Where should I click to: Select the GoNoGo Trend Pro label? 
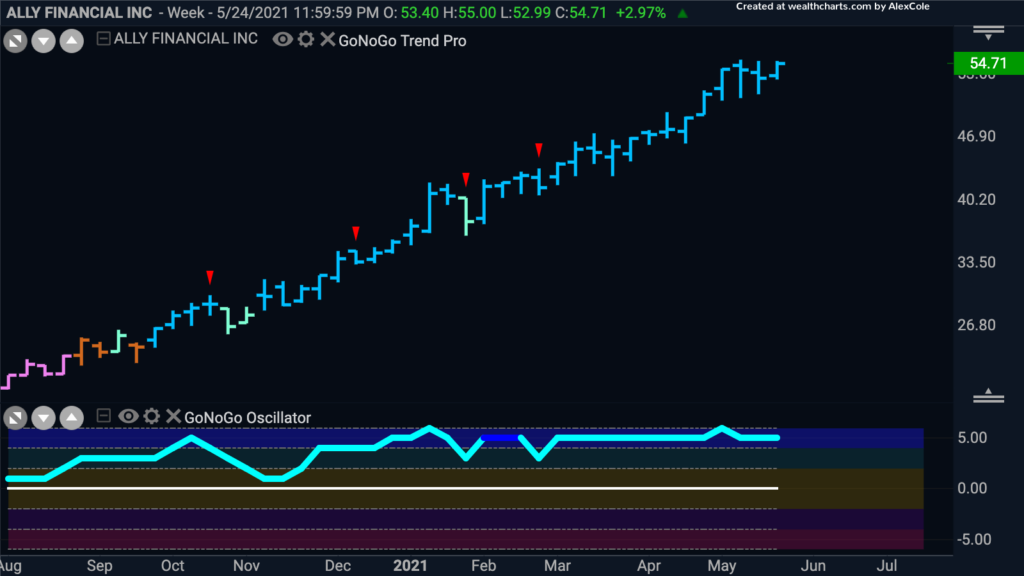click(x=402, y=40)
